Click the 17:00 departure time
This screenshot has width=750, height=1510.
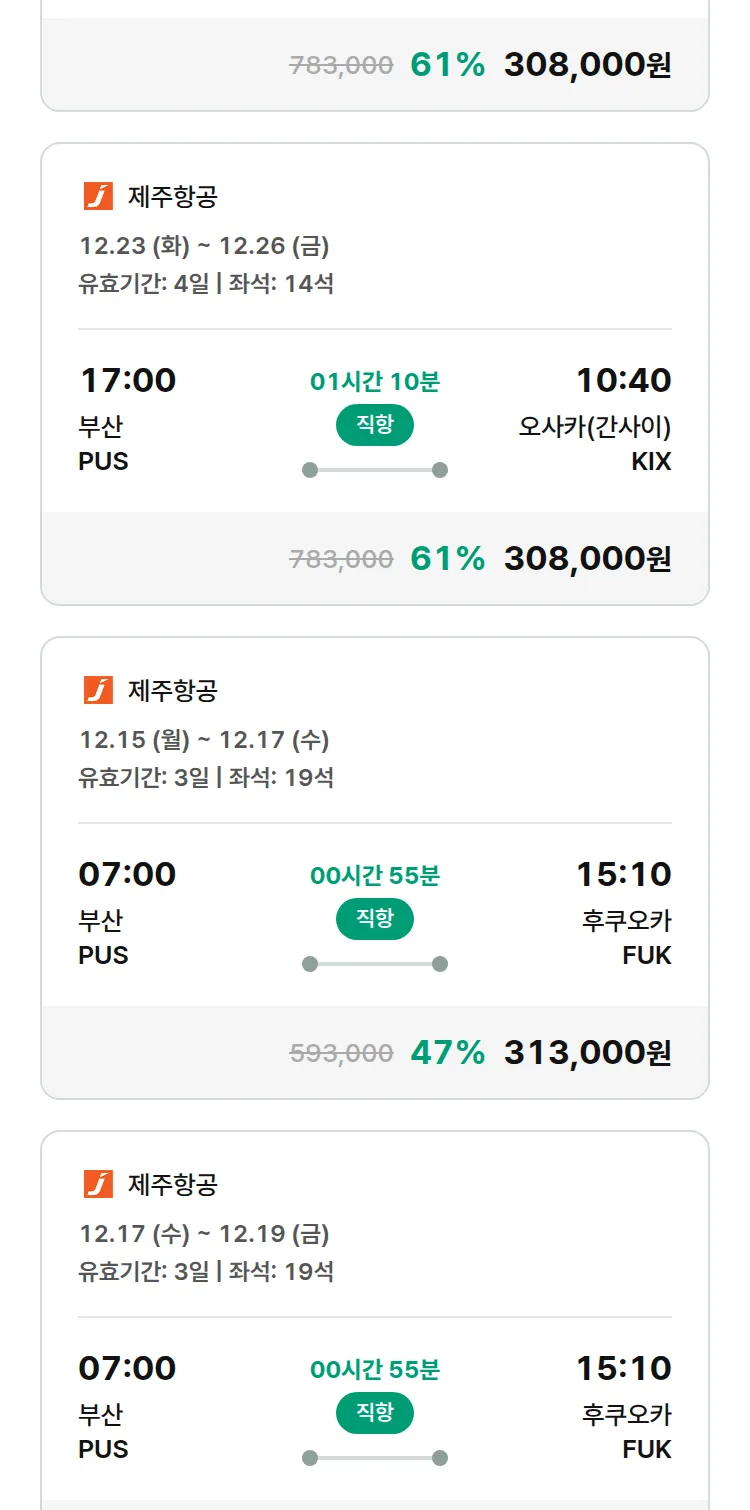[x=127, y=380]
